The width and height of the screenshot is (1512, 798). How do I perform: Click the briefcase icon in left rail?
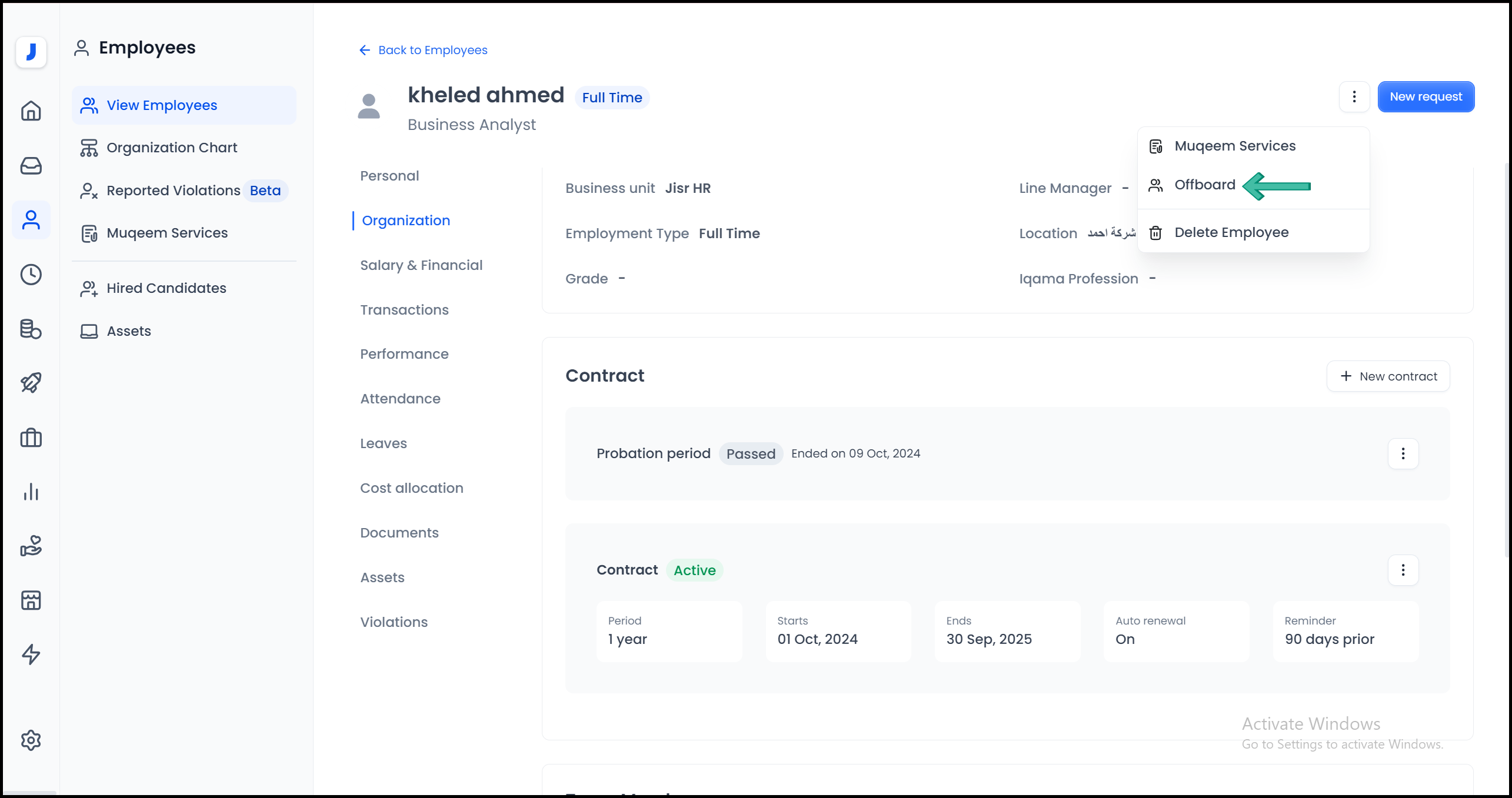(x=31, y=438)
